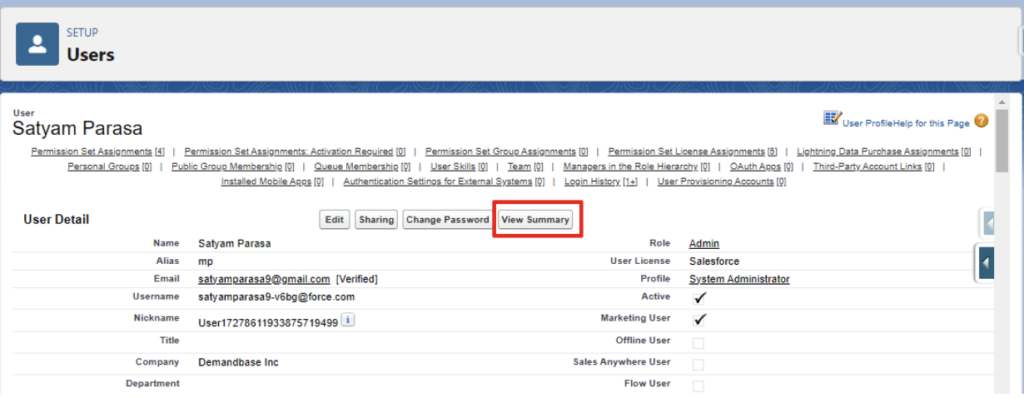Toggle the Flow User checkbox

[698, 386]
